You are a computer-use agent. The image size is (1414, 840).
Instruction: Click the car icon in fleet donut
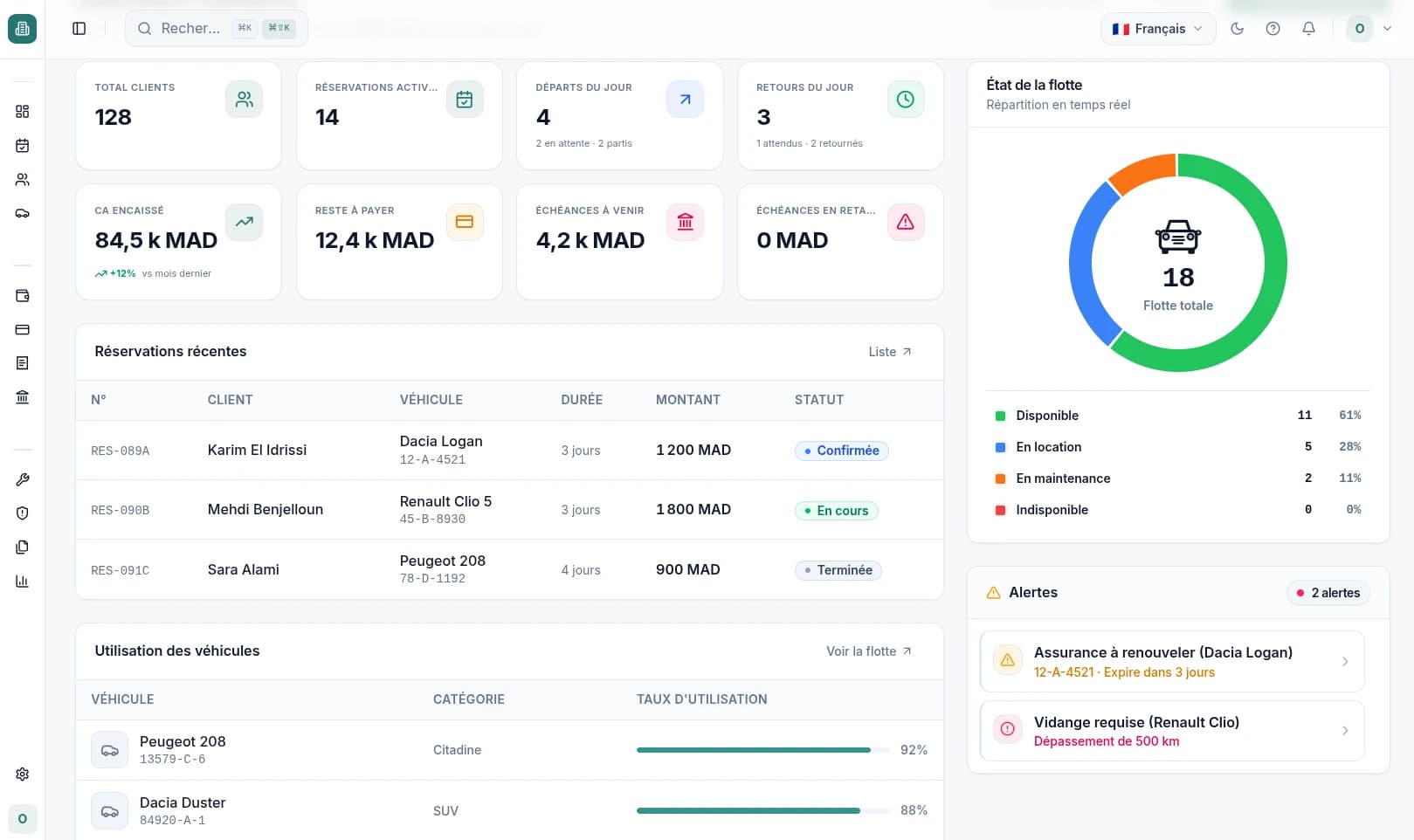(x=1178, y=237)
